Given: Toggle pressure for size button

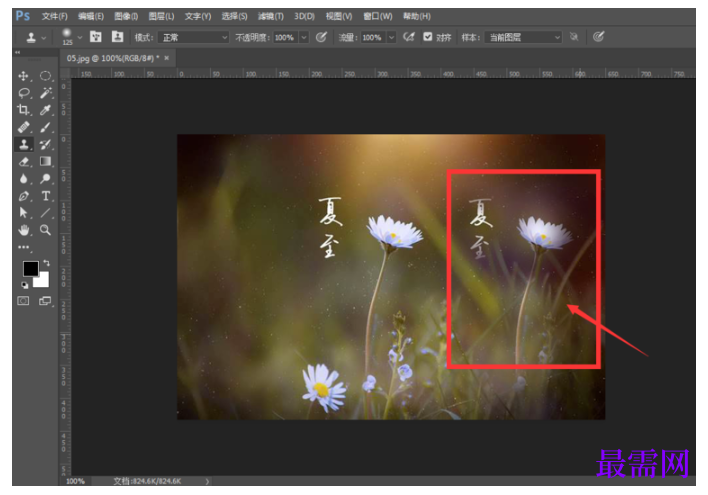Looking at the screenshot, I should coord(598,37).
